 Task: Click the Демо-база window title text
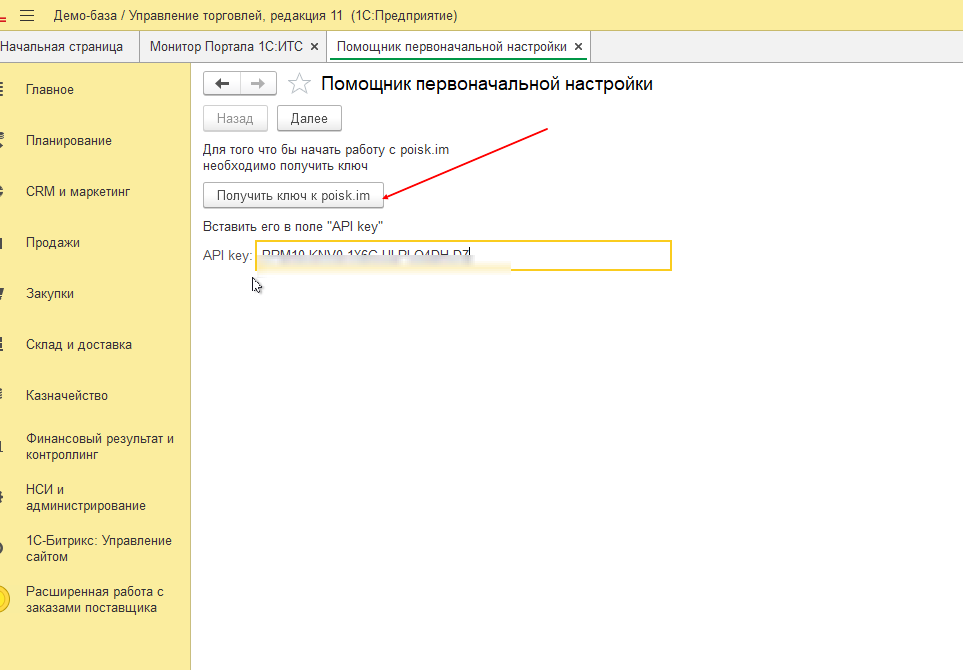coord(255,16)
